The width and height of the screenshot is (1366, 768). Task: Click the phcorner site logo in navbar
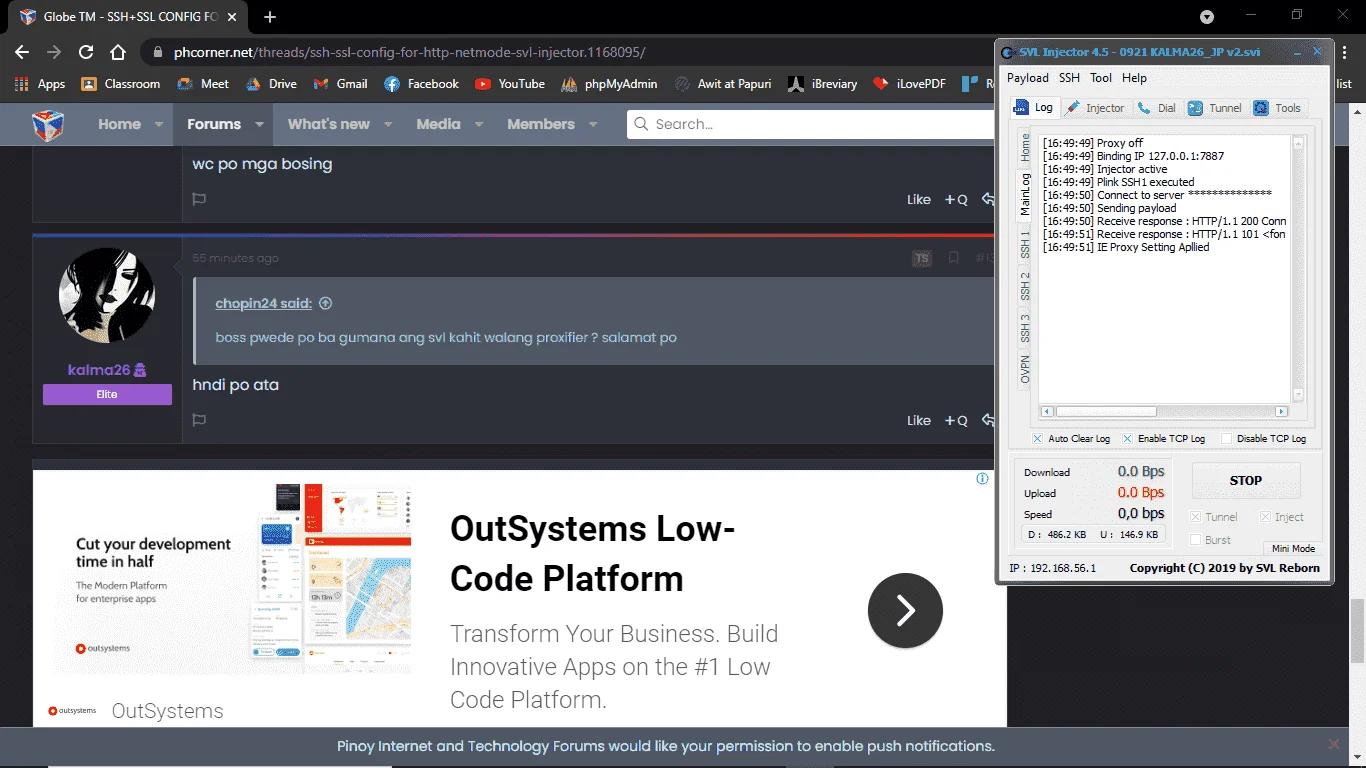pyautogui.click(x=48, y=125)
